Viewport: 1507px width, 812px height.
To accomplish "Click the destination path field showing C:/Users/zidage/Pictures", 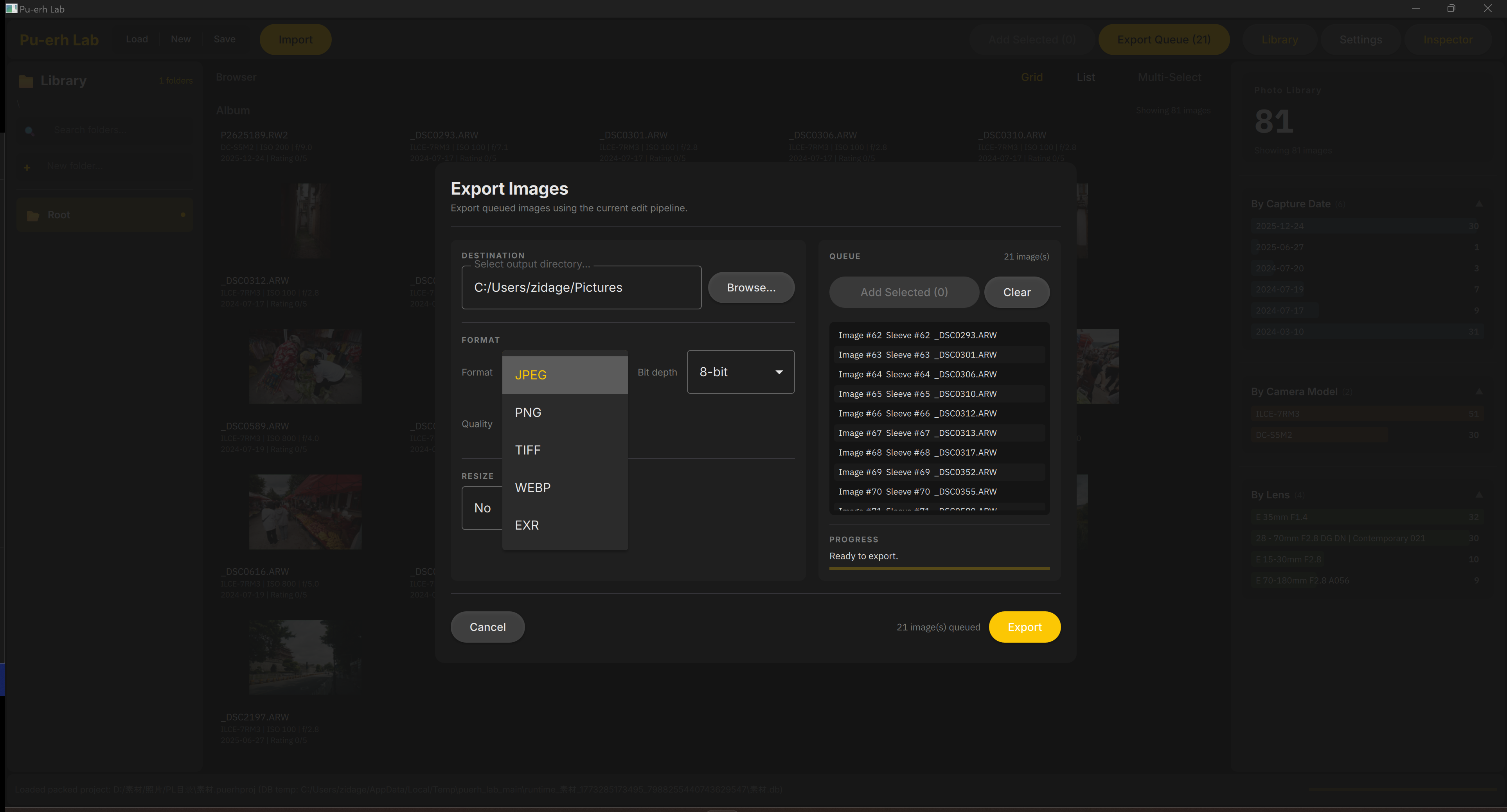I will 581,287.
